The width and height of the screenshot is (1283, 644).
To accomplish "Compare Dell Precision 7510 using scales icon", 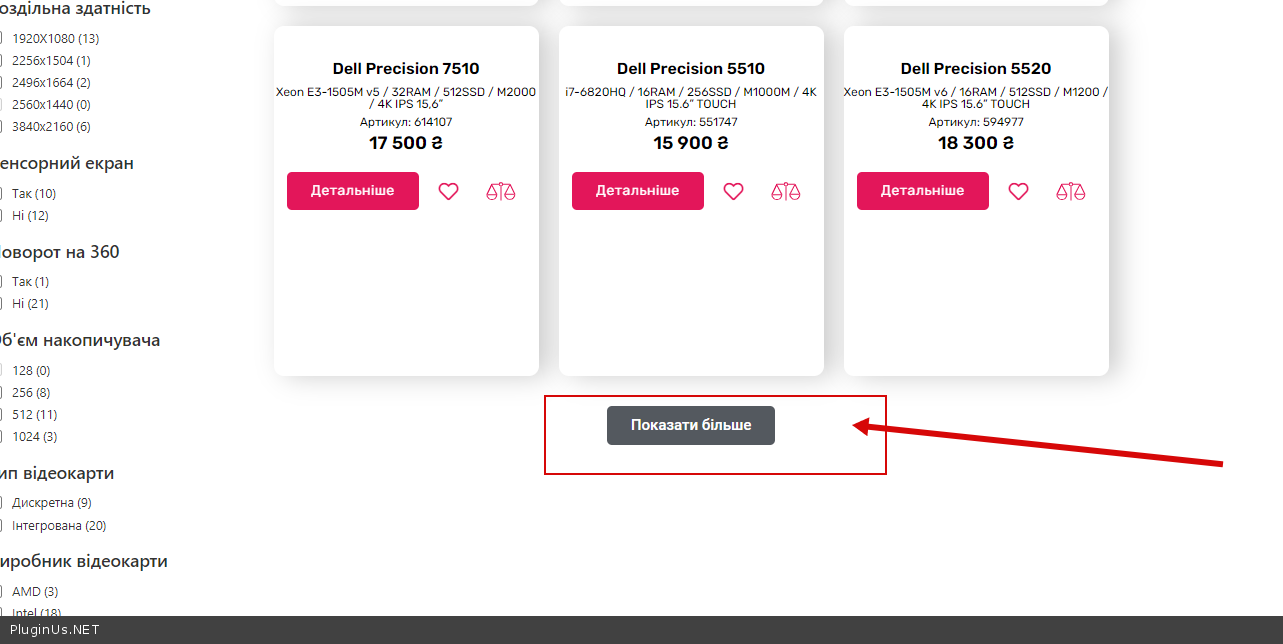I will [x=501, y=191].
